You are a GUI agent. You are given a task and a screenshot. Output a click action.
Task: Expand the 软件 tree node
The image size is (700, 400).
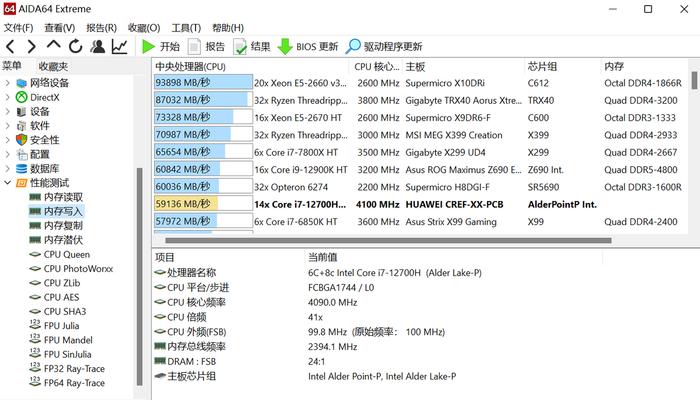tap(7, 125)
